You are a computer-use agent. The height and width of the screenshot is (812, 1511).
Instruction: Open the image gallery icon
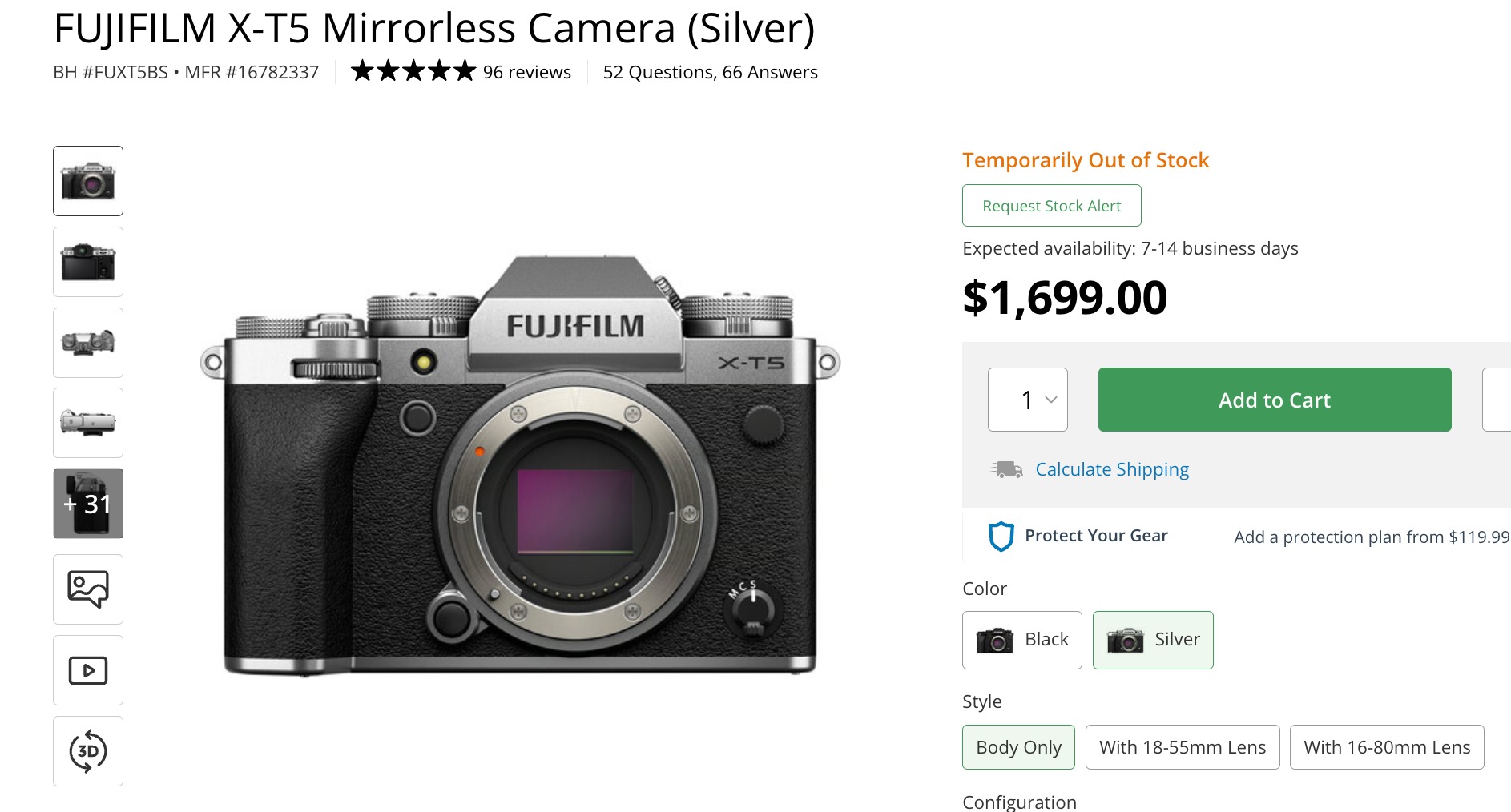pyautogui.click(x=87, y=589)
